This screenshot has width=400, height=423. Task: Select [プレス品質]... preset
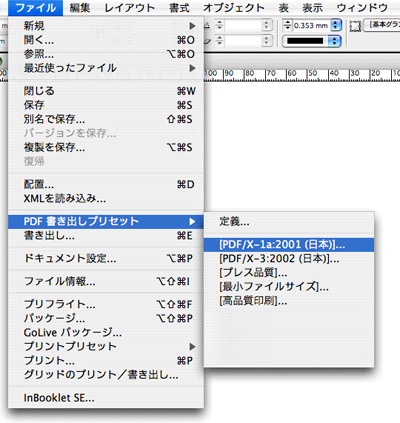tap(289, 273)
